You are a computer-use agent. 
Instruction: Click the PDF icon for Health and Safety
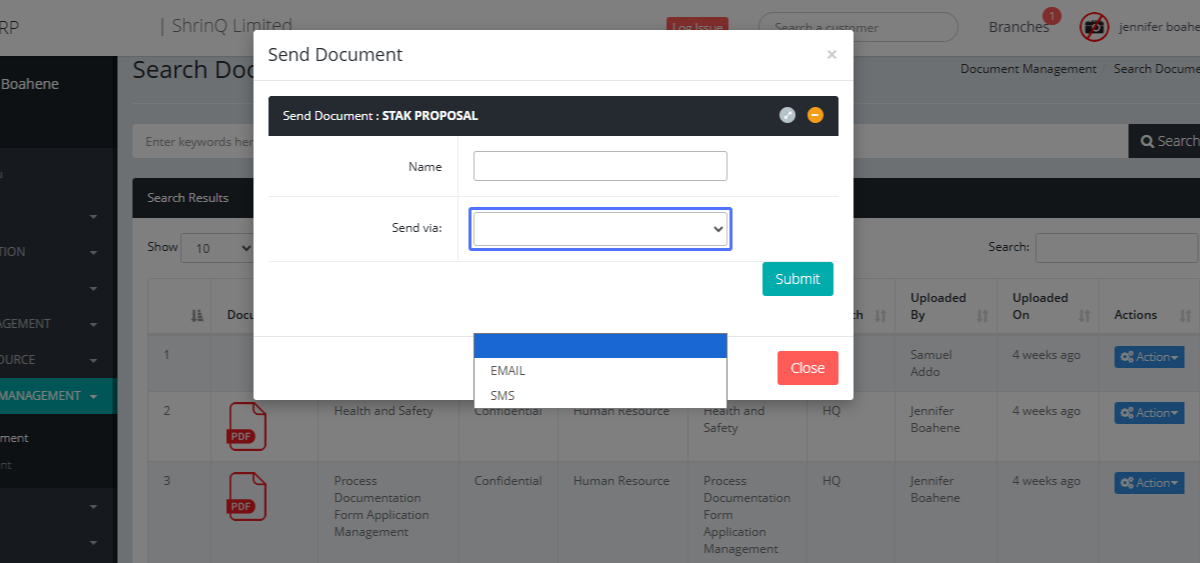[247, 427]
